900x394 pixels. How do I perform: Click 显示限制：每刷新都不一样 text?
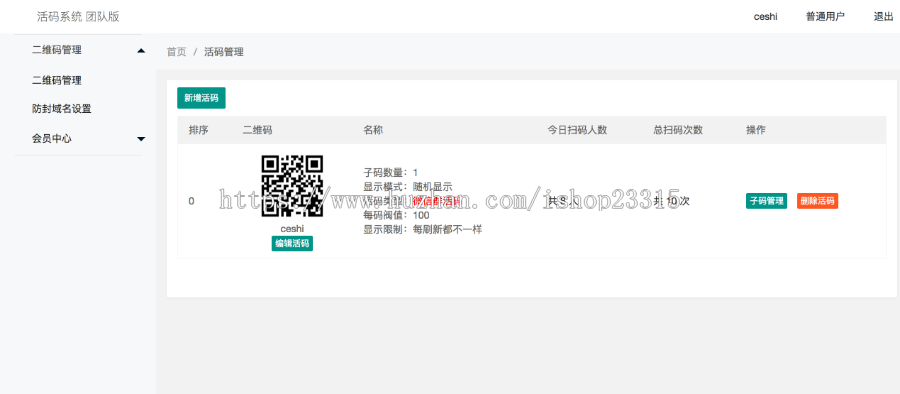[x=423, y=230]
